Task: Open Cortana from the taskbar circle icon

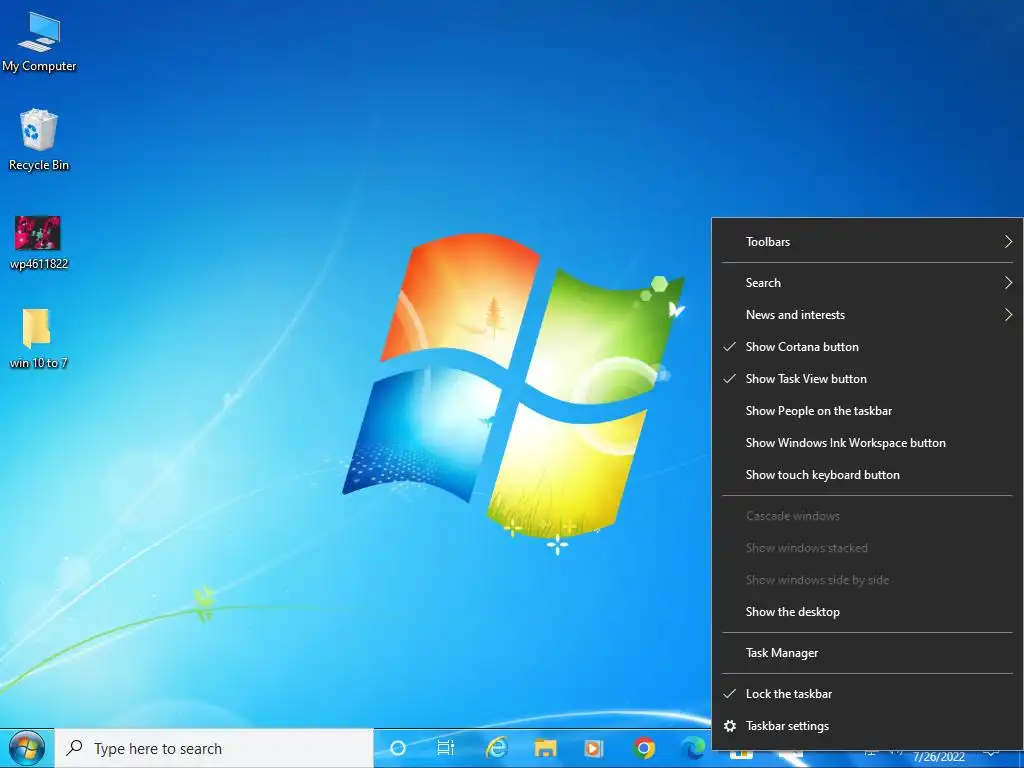Action: (x=398, y=748)
